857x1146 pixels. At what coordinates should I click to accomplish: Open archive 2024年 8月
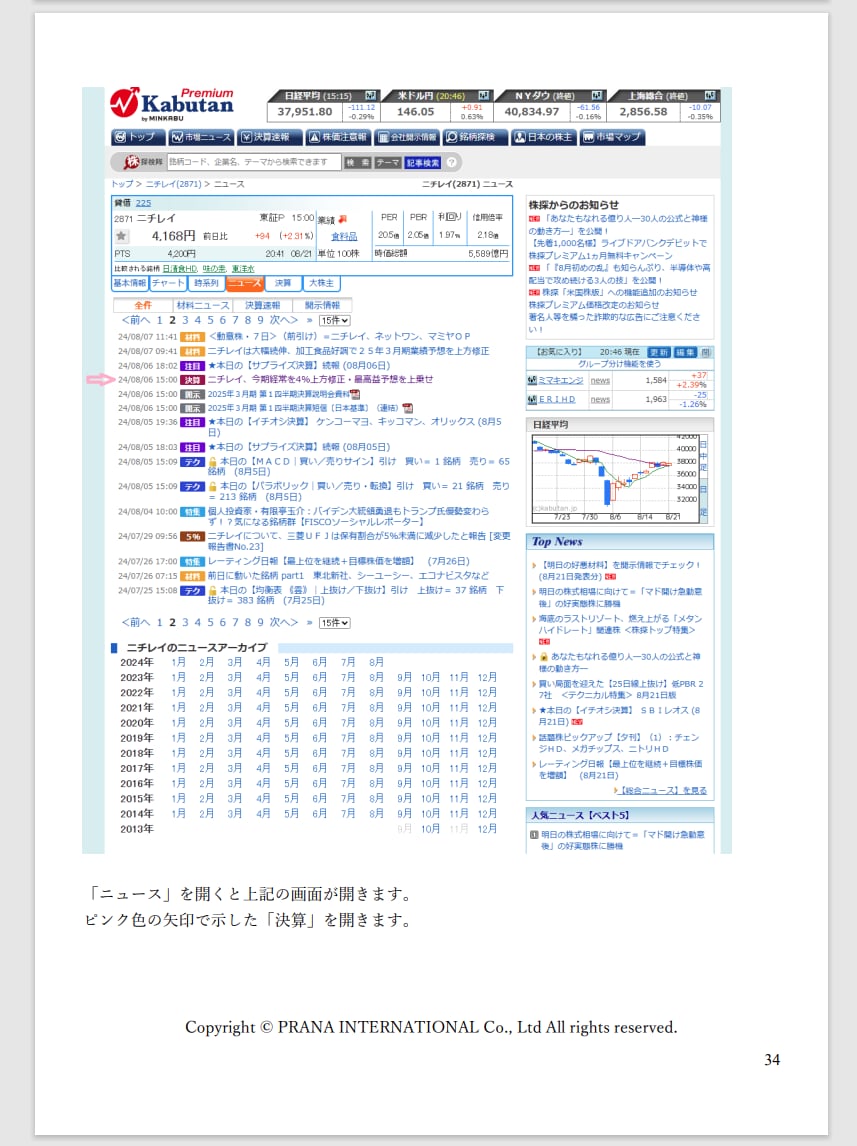(x=376, y=662)
